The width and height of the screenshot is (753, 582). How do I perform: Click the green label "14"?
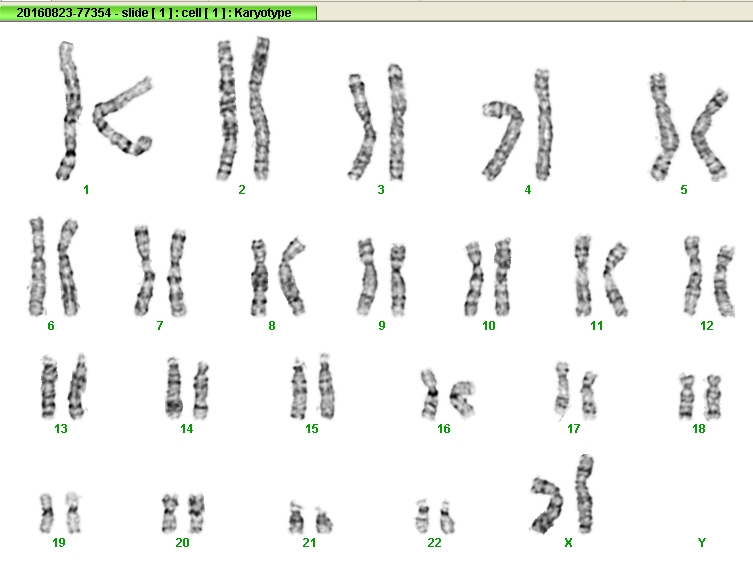coord(186,429)
